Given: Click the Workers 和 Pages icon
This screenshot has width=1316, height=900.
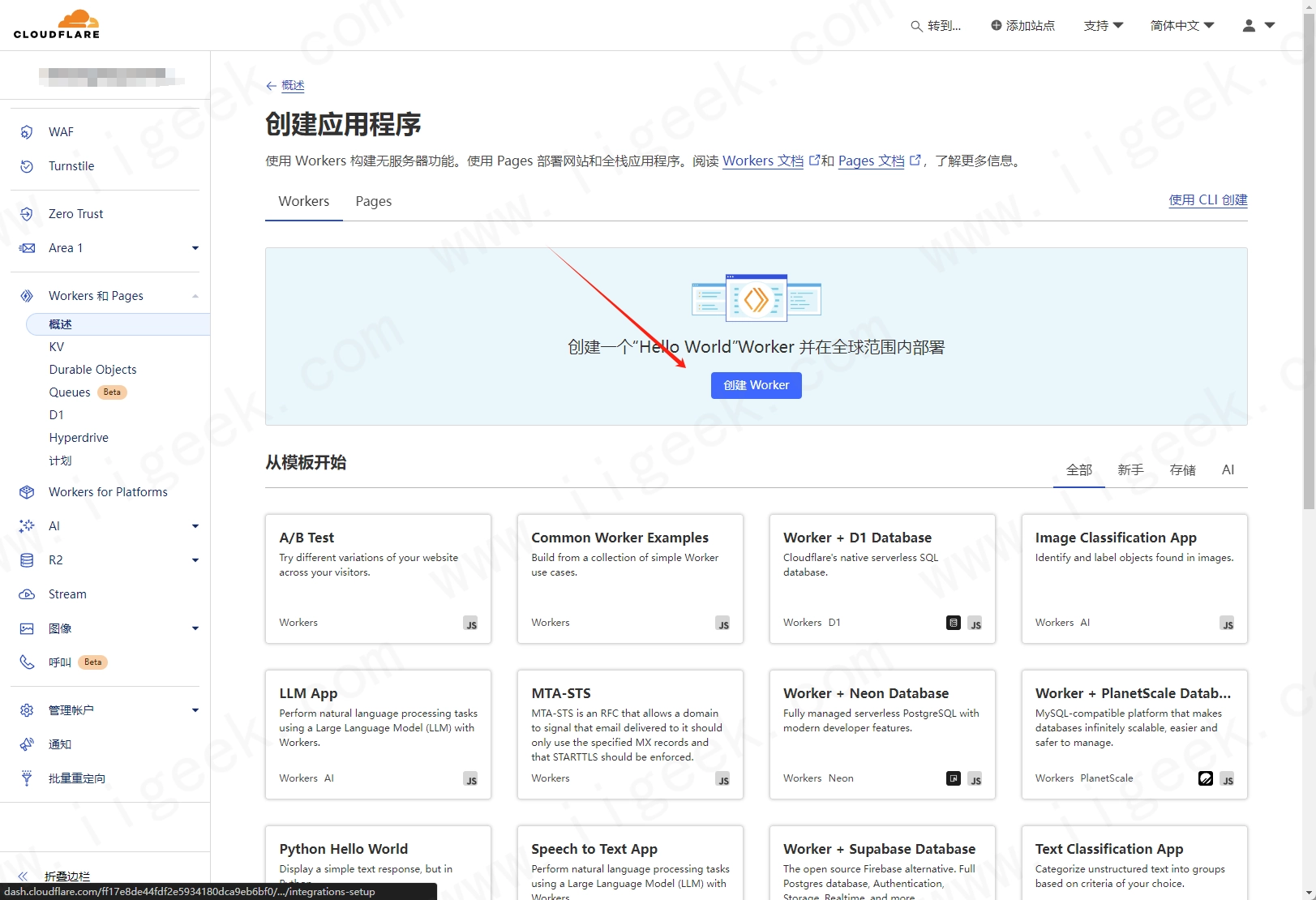Looking at the screenshot, I should pos(27,296).
